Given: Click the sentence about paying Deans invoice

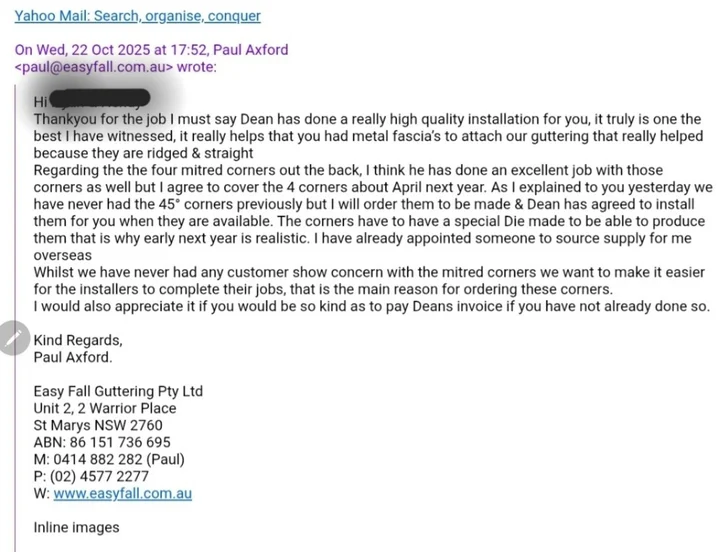Looking at the screenshot, I should [372, 306].
